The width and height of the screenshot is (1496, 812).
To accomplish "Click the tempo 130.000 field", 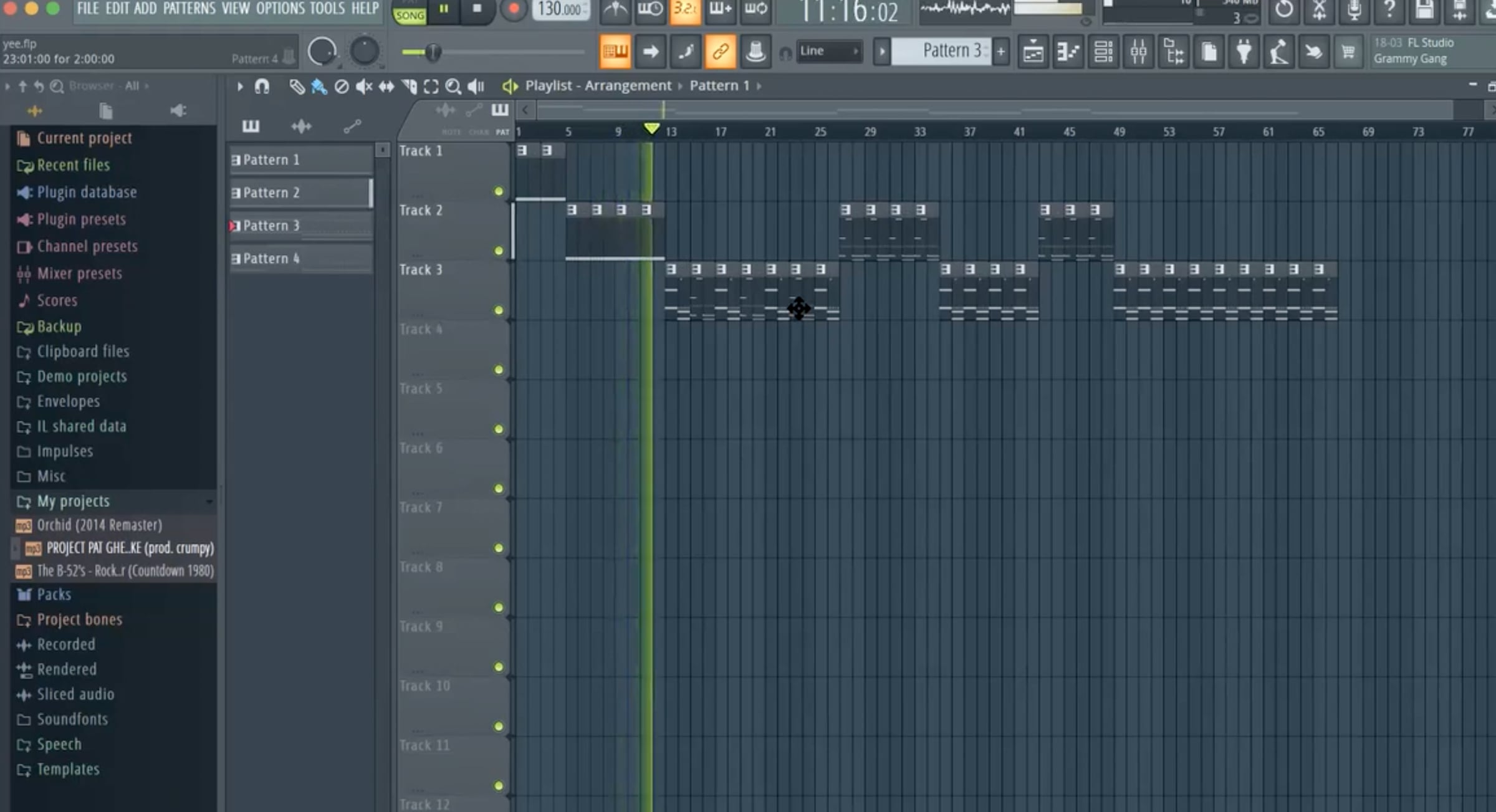I will click(x=560, y=9).
